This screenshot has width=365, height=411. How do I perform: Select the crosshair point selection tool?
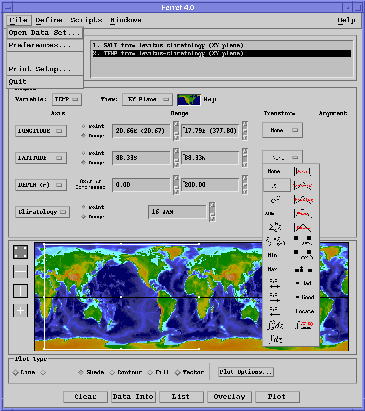20,311
